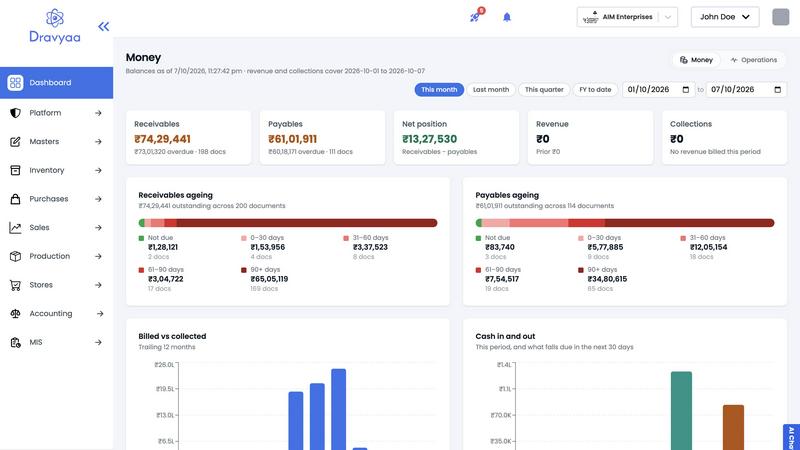This screenshot has height=450, width=800.
Task: Click the Platform shield icon
Action: tap(15, 113)
